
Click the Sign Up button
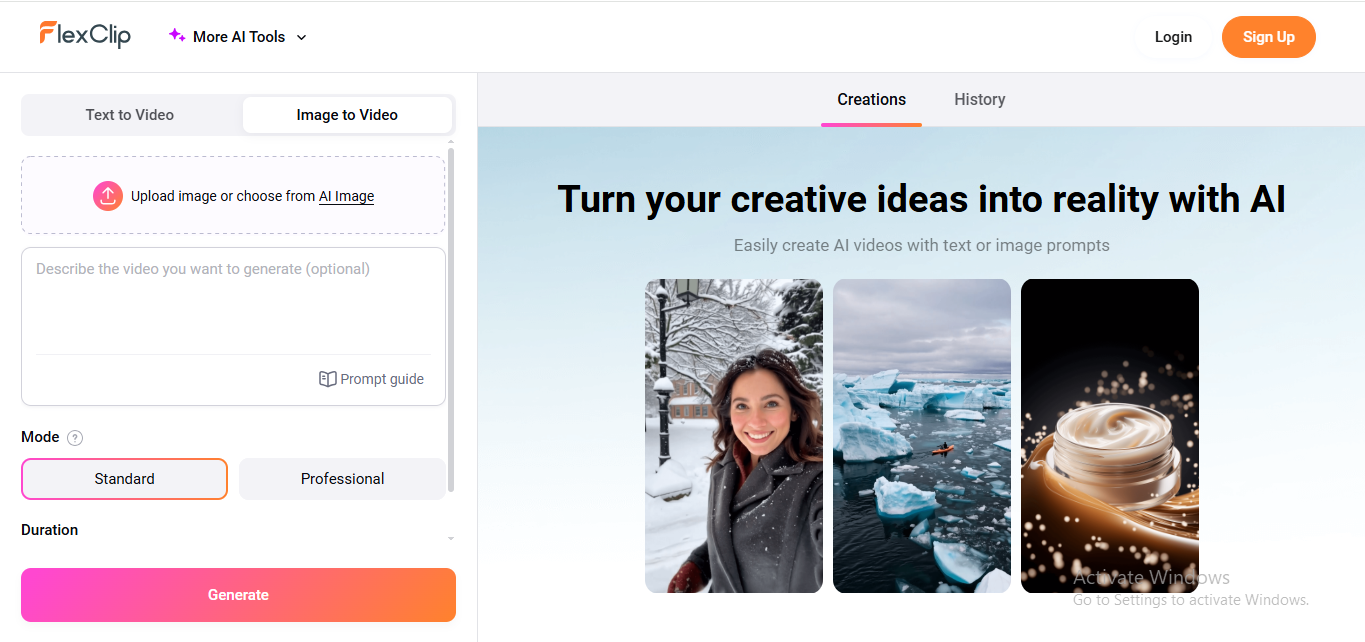click(1268, 36)
